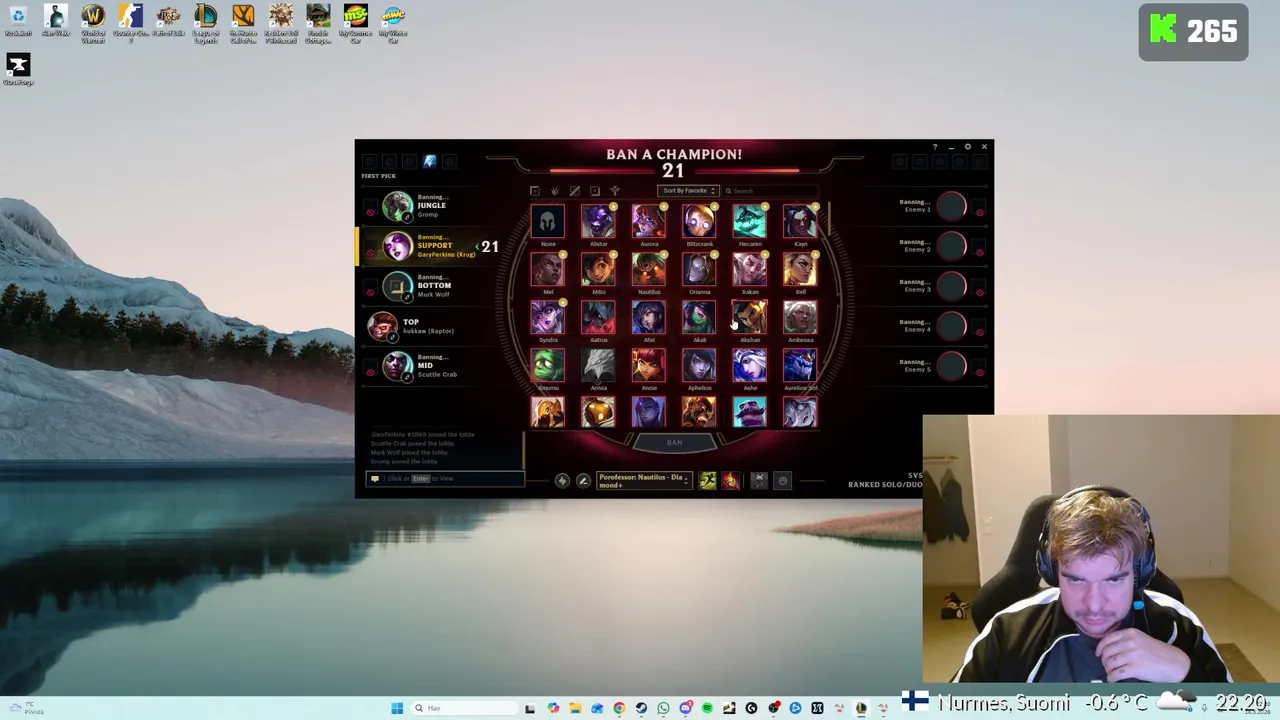
Task: Select the None ban option helmet icon
Action: (x=548, y=221)
